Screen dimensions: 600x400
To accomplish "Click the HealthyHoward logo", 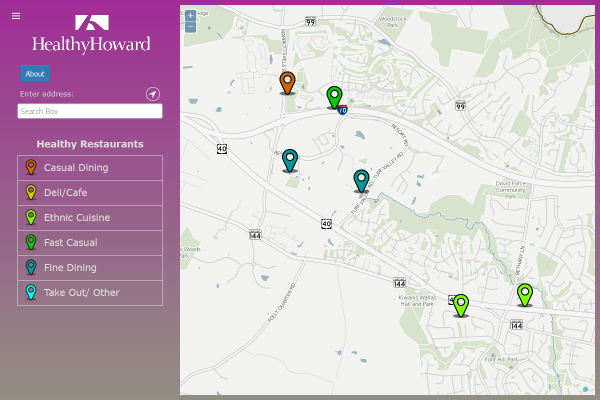I will 91,34.
